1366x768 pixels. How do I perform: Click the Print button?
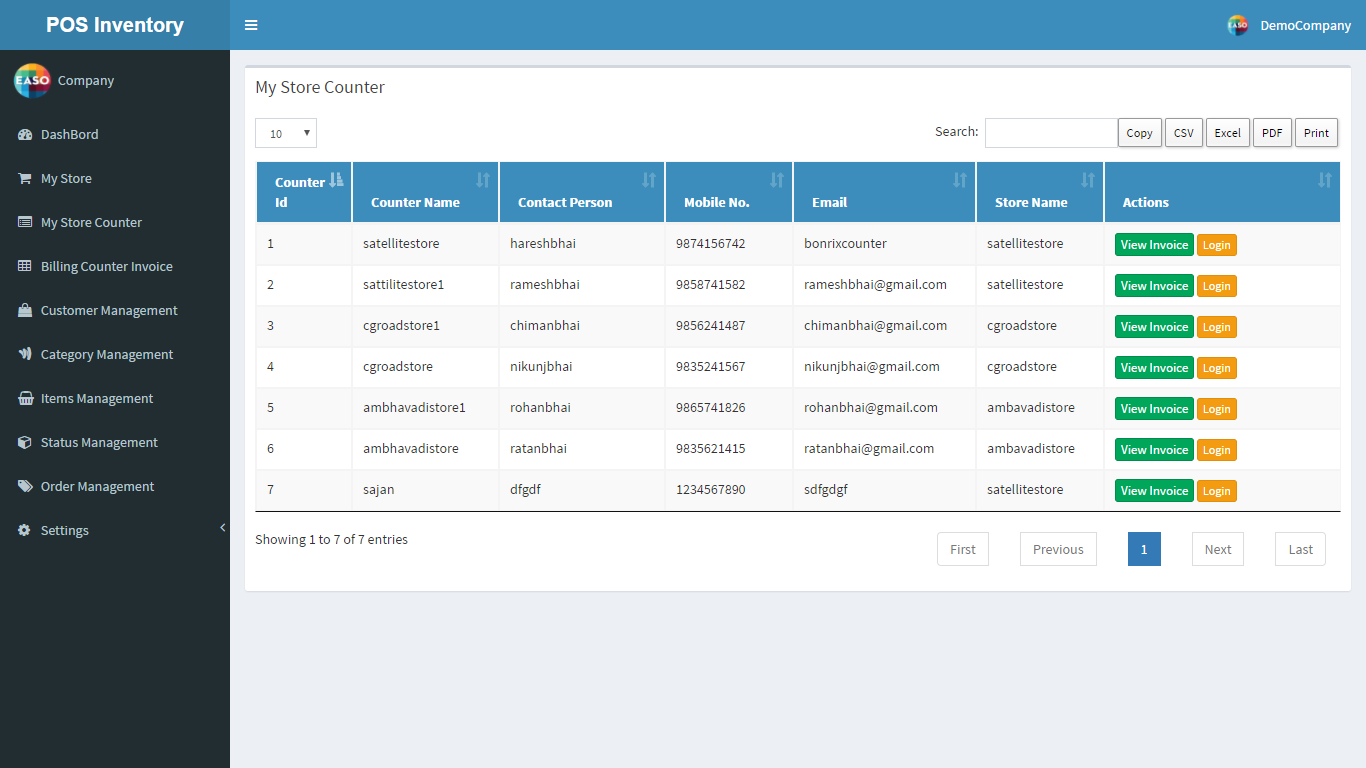click(1317, 133)
